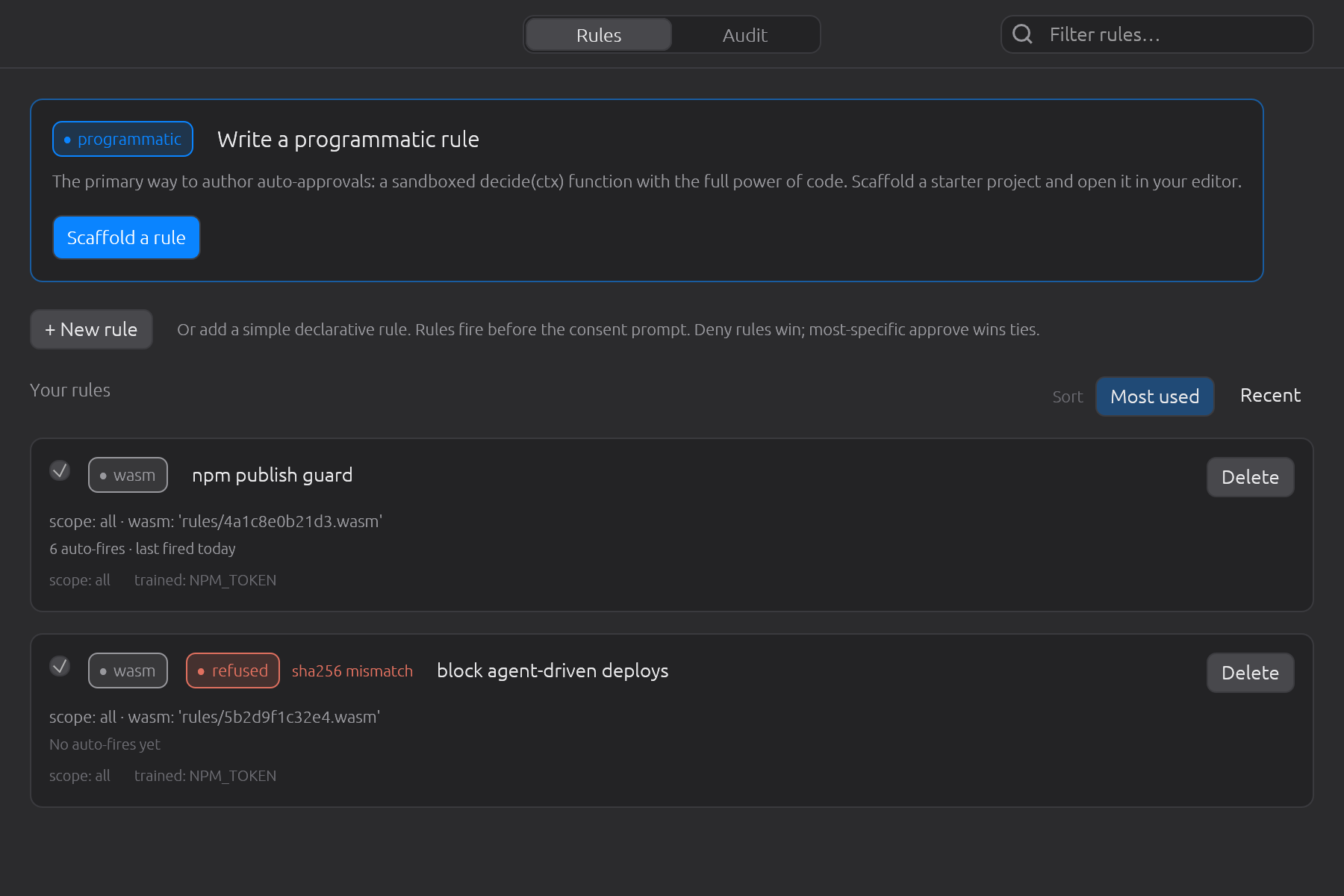Open the npm publish guard rule title
Image resolution: width=1344 pixels, height=896 pixels.
273,476
